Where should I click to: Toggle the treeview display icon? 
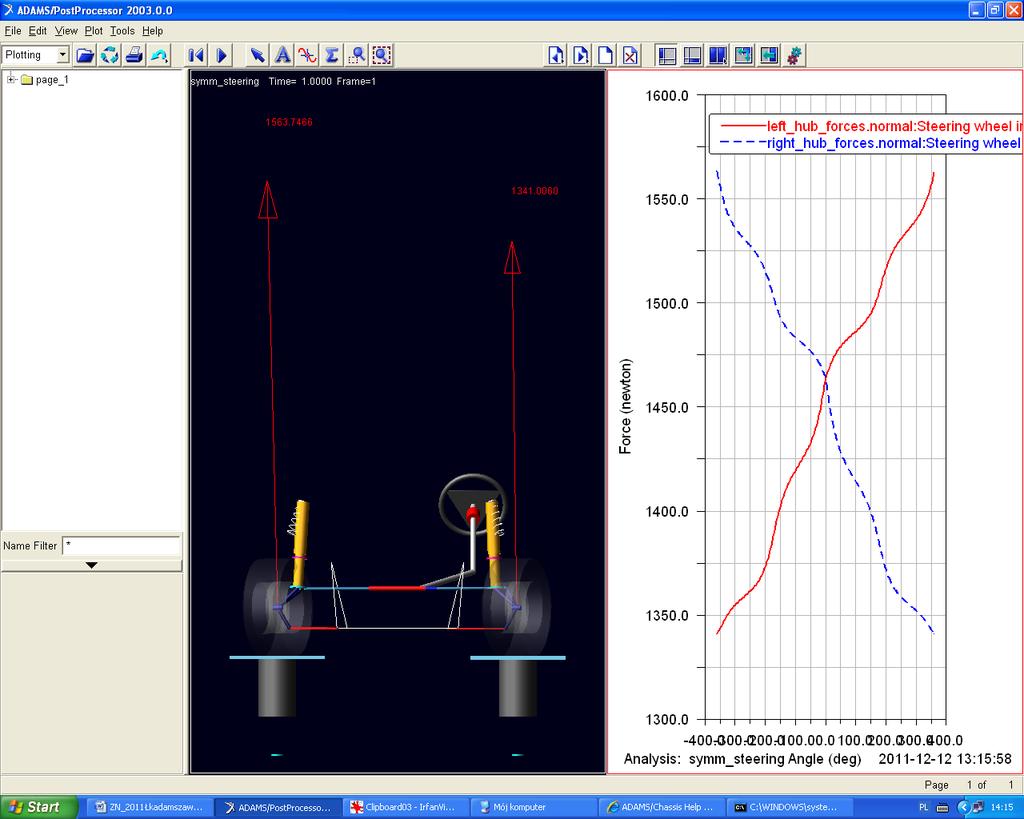click(x=667, y=56)
